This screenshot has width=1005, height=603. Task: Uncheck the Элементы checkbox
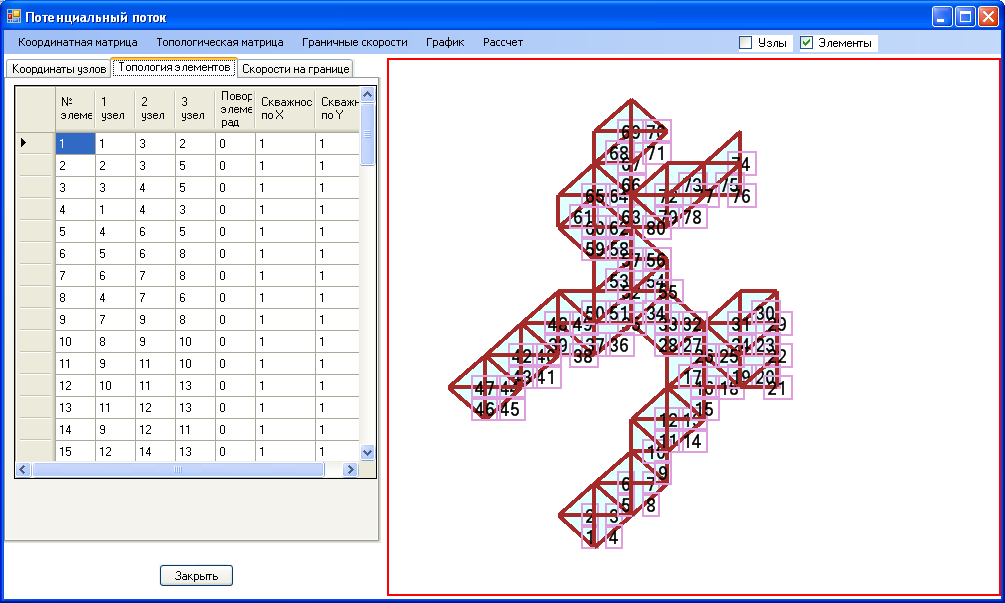coord(806,43)
